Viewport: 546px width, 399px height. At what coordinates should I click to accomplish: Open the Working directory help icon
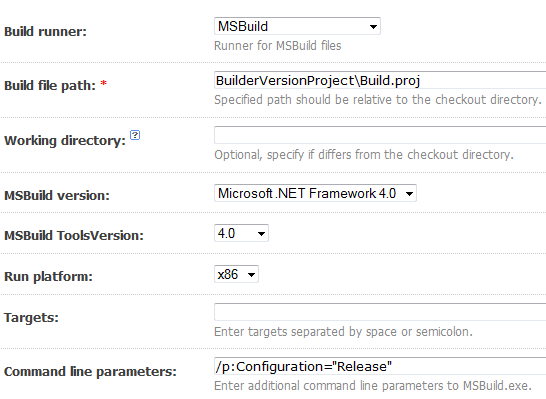[135, 135]
